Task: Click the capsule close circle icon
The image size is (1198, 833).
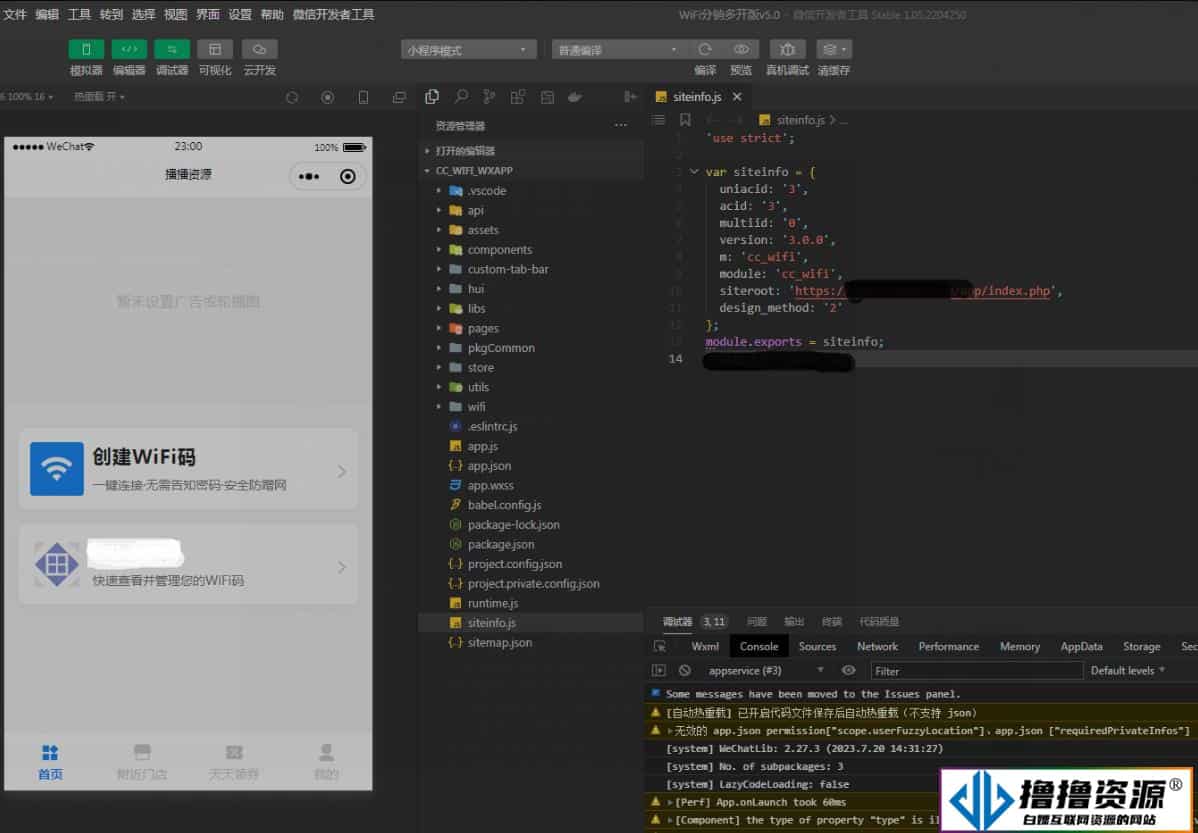Action: click(348, 177)
